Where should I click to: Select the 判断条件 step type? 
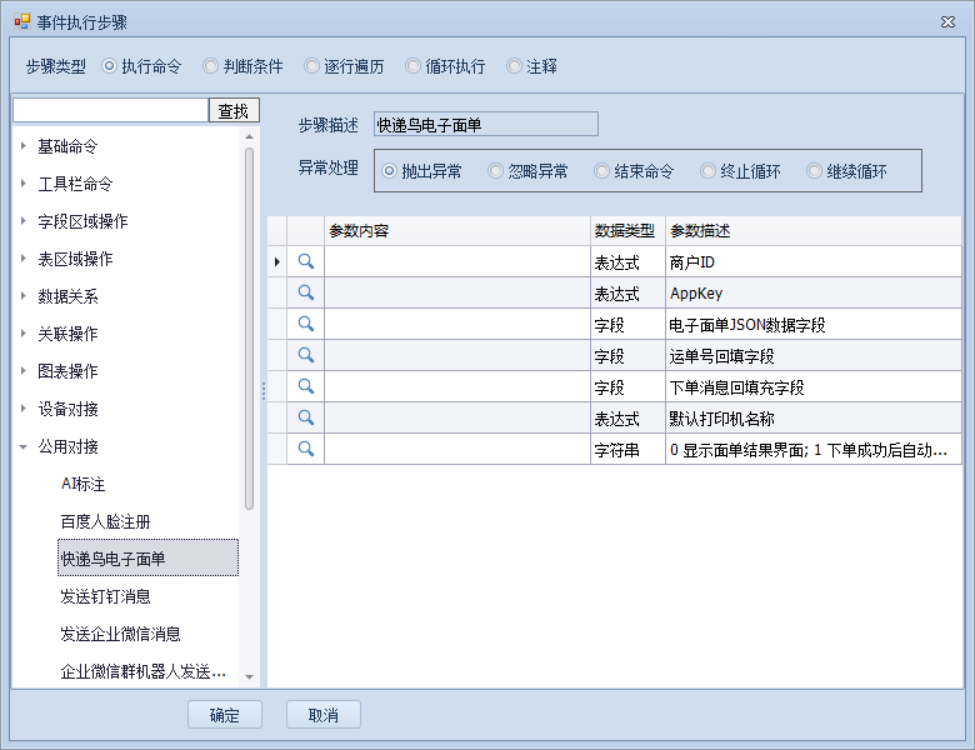pos(211,67)
